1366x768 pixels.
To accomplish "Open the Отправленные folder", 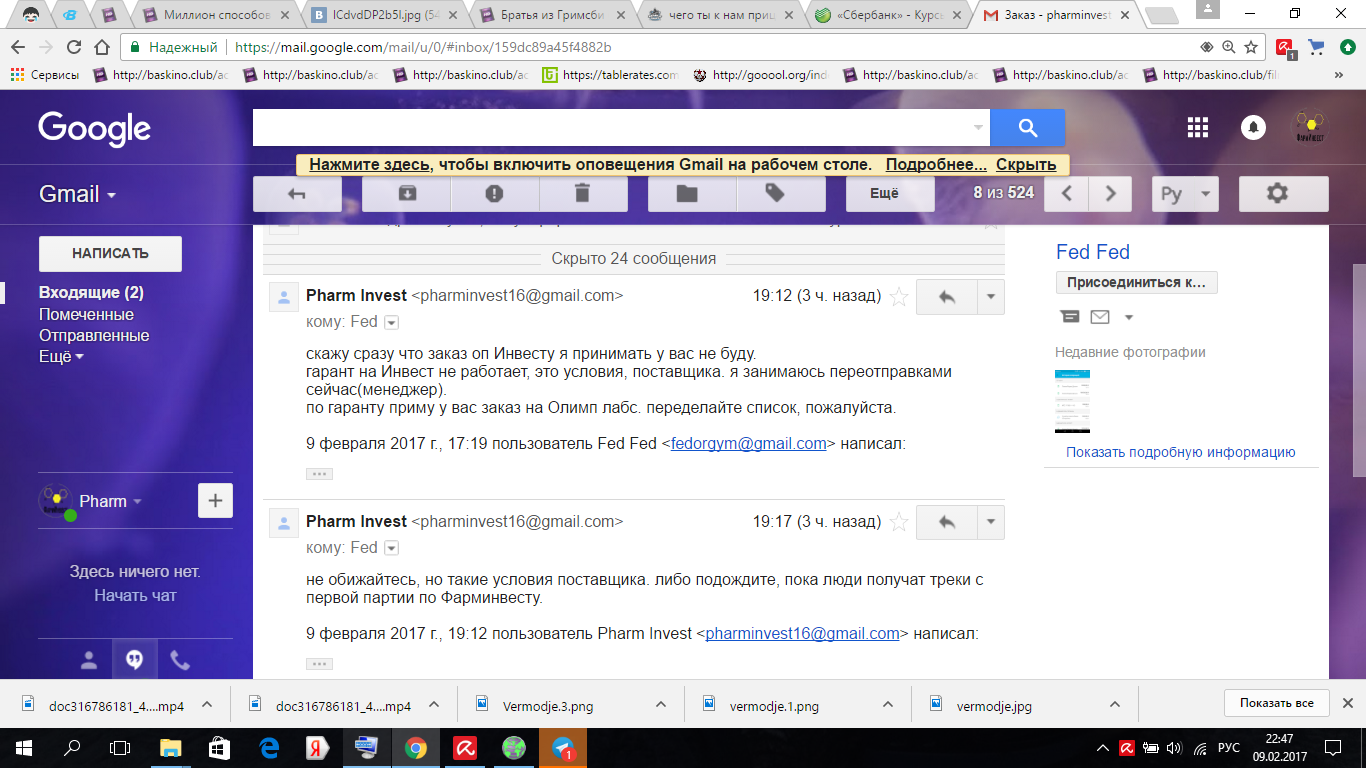I will tap(94, 336).
